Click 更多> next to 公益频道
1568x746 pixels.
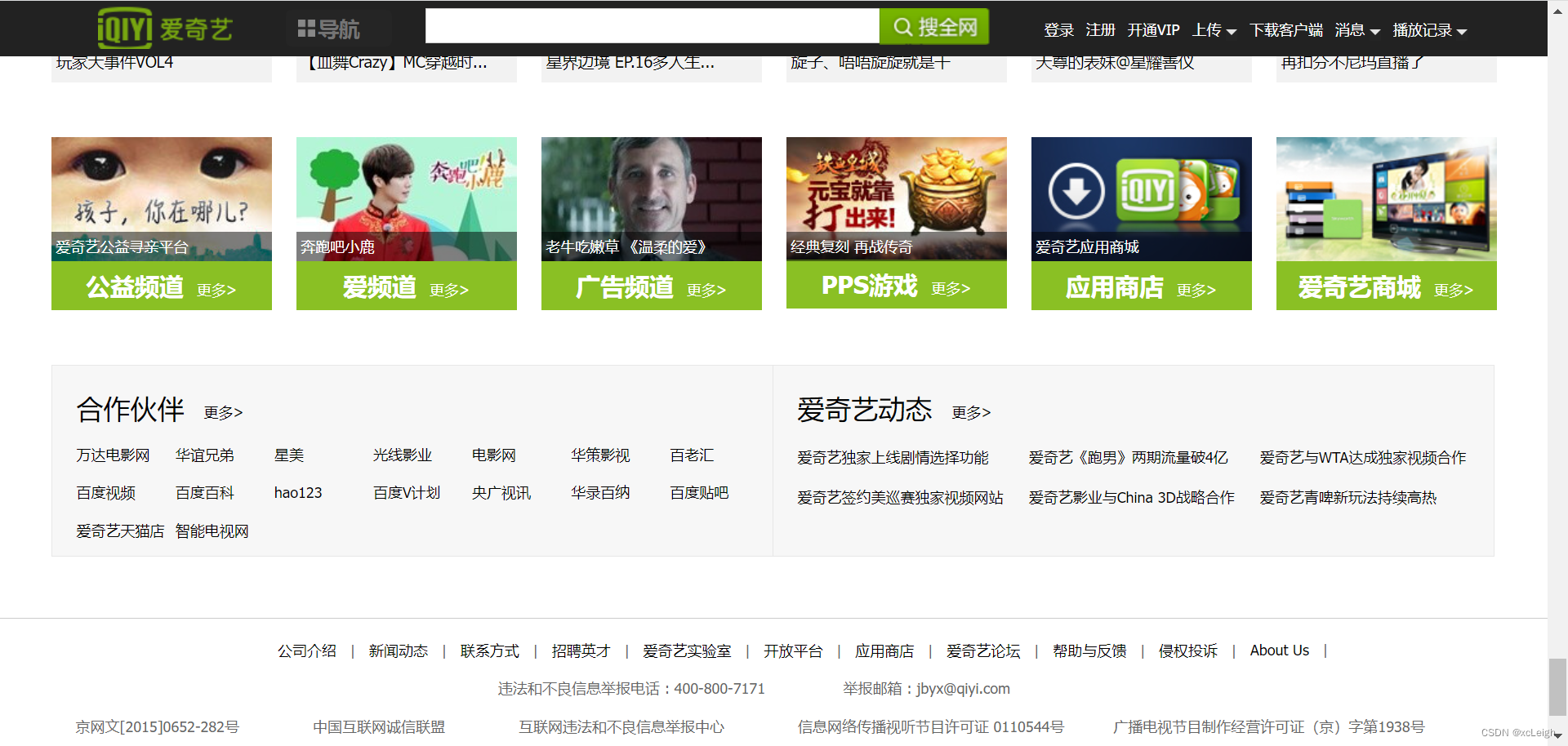pyautogui.click(x=216, y=290)
